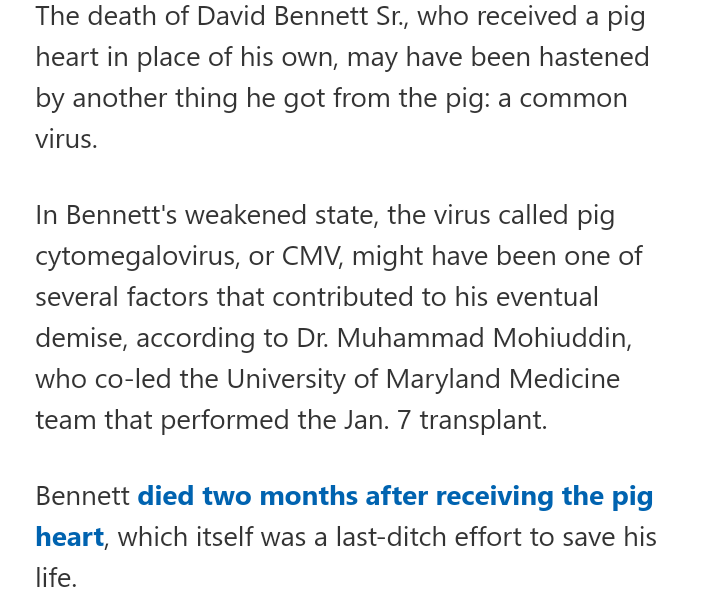Click the word "virus." ending first paragraph

pos(66,138)
